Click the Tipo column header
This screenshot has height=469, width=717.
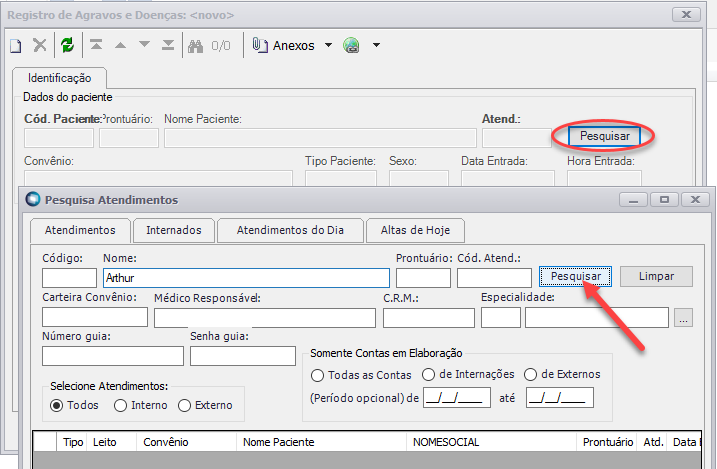(72, 442)
